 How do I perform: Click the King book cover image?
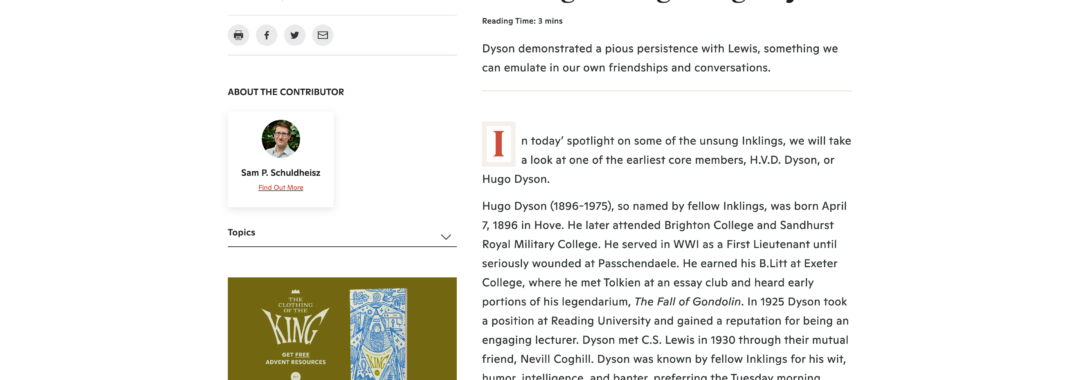[x=378, y=334]
